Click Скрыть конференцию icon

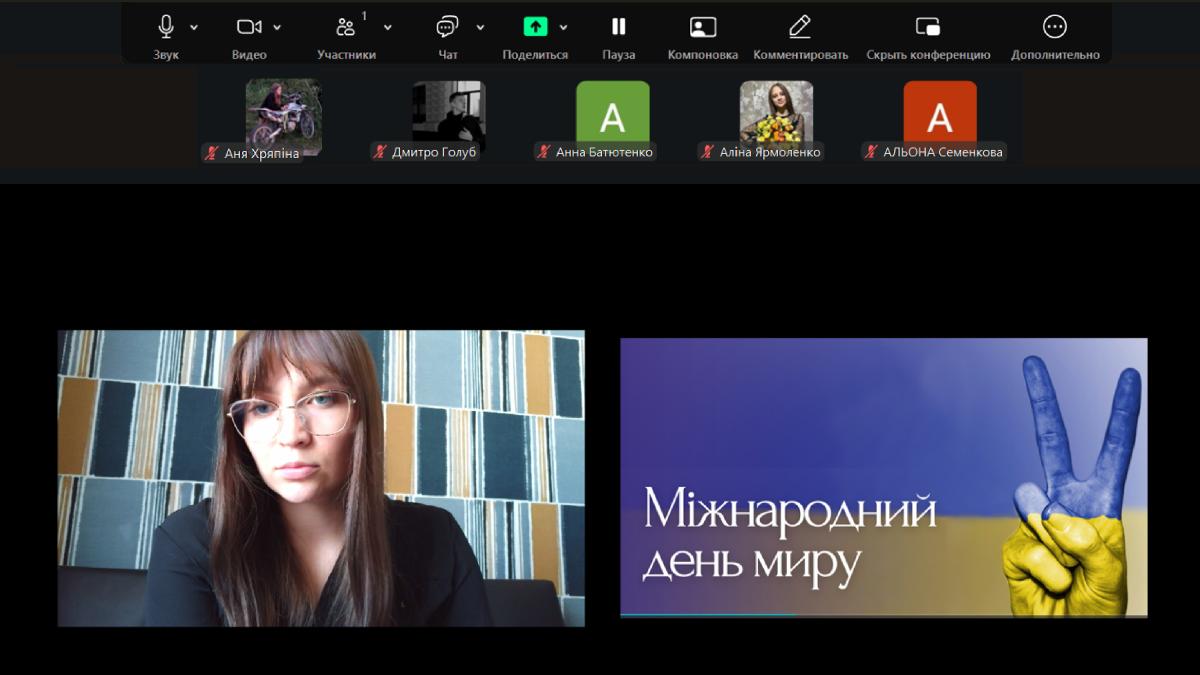[x=928, y=27]
